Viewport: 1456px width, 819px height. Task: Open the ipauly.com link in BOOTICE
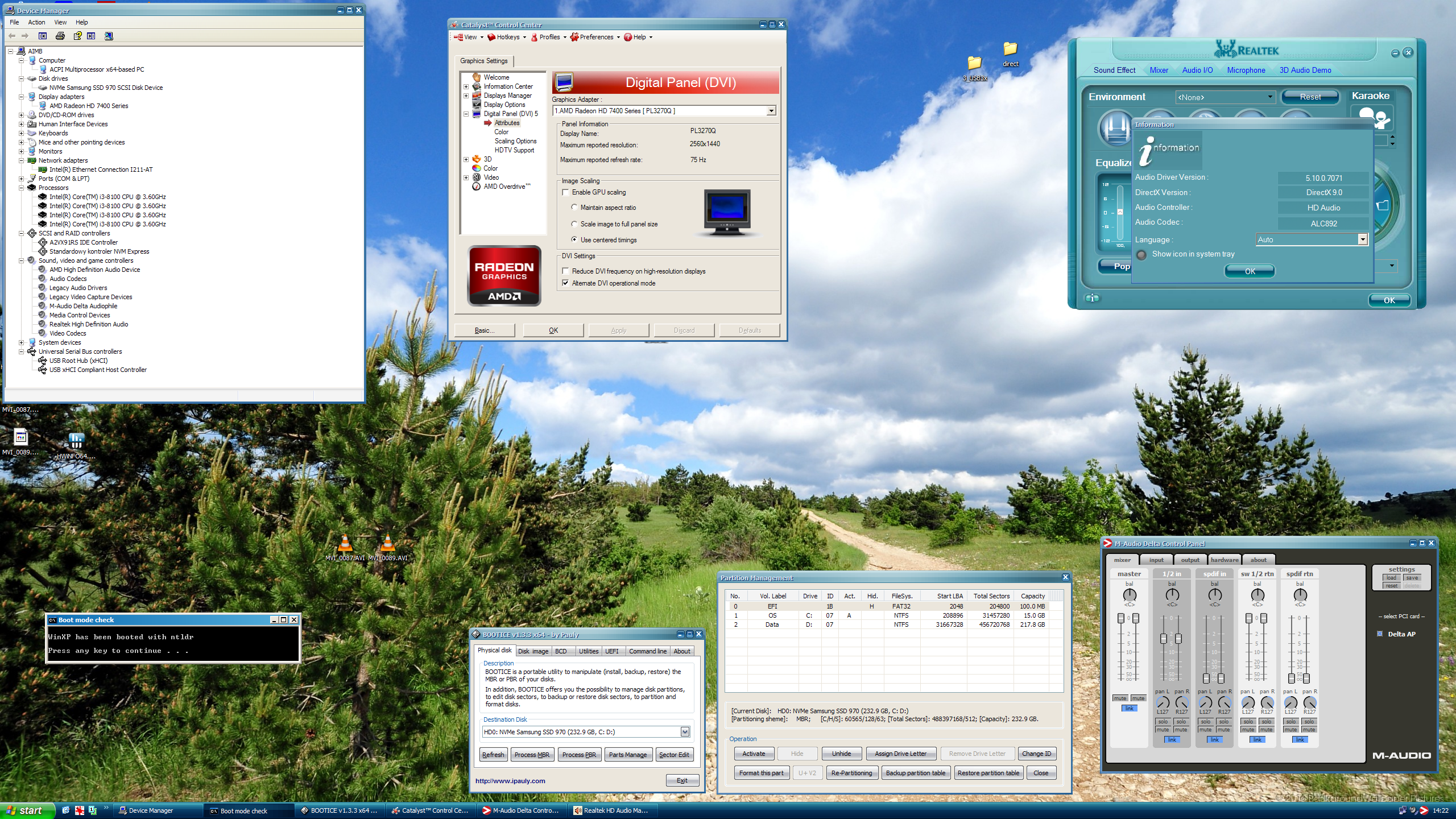pyautogui.click(x=510, y=781)
